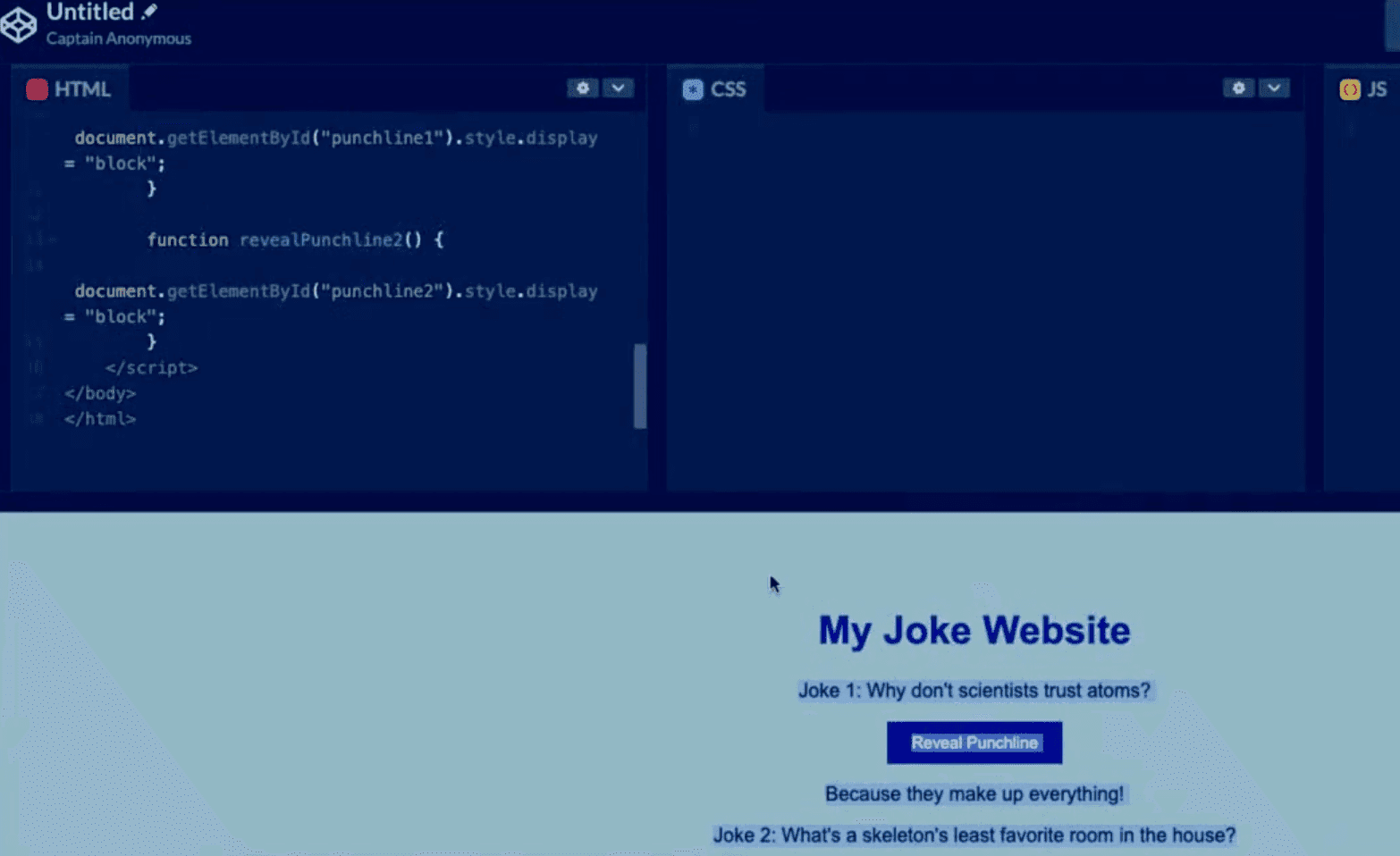The image size is (1400, 856).
Task: Click the CodePen logo icon
Action: pyautogui.click(x=18, y=24)
